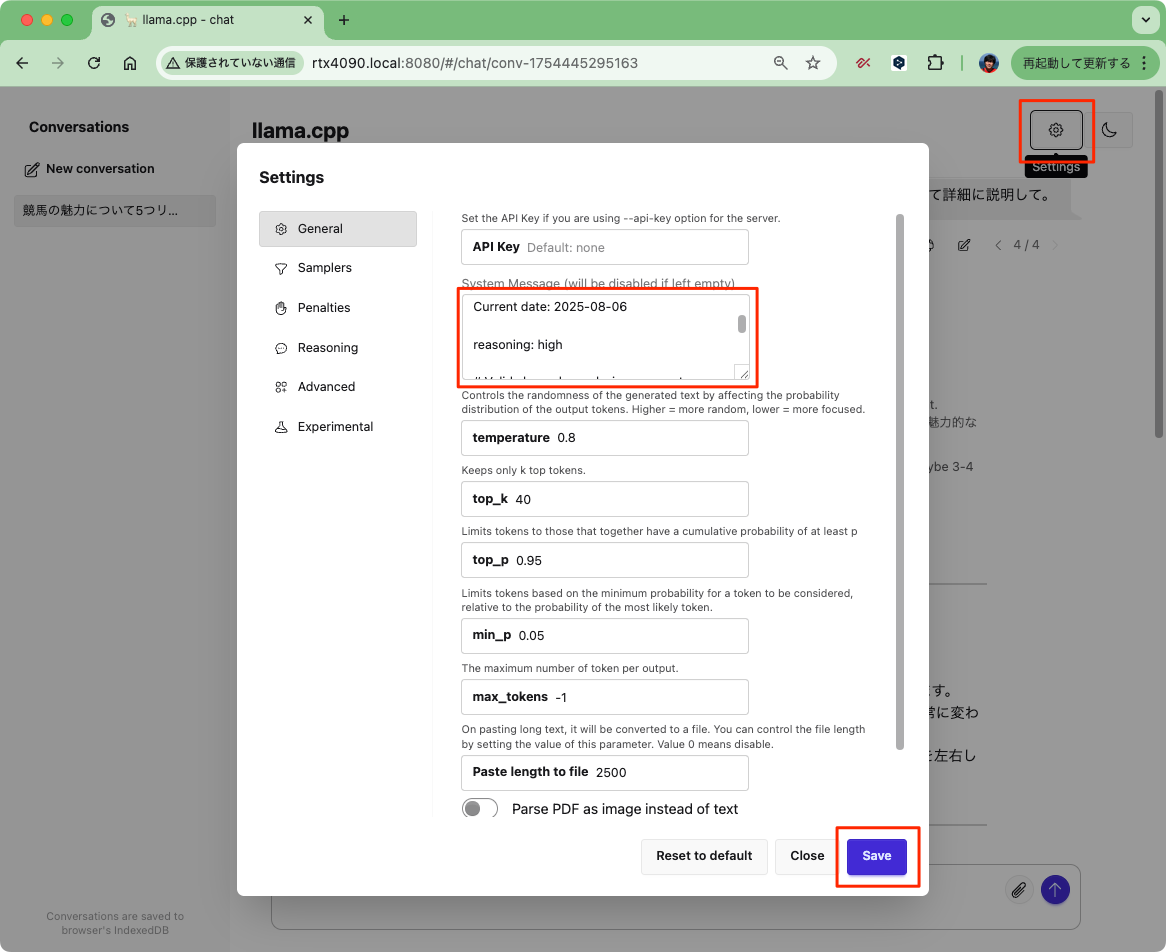Open the Settings gear icon

click(x=1055, y=130)
